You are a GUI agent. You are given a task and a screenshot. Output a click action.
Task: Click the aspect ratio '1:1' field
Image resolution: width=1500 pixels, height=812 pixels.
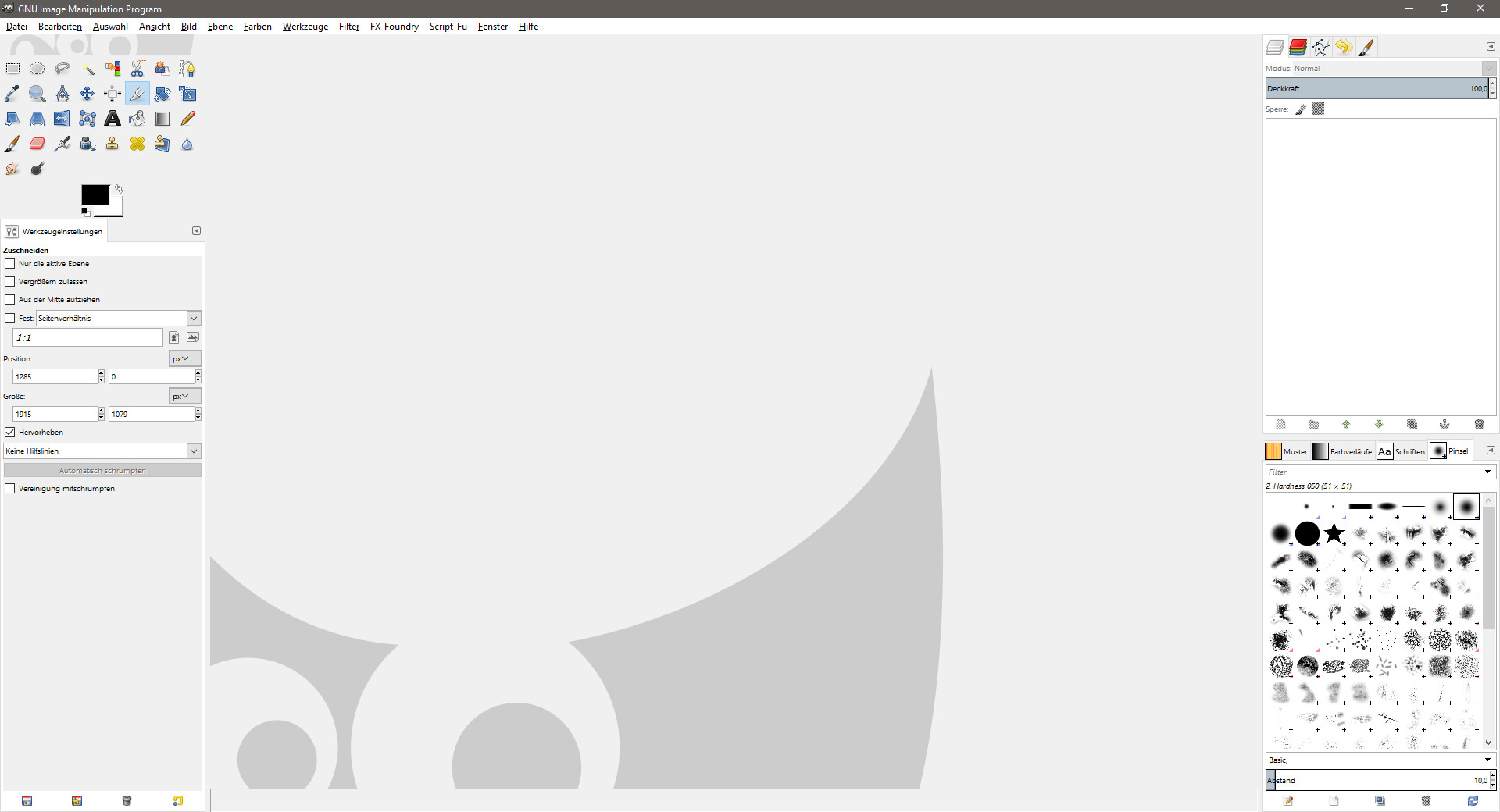point(87,337)
